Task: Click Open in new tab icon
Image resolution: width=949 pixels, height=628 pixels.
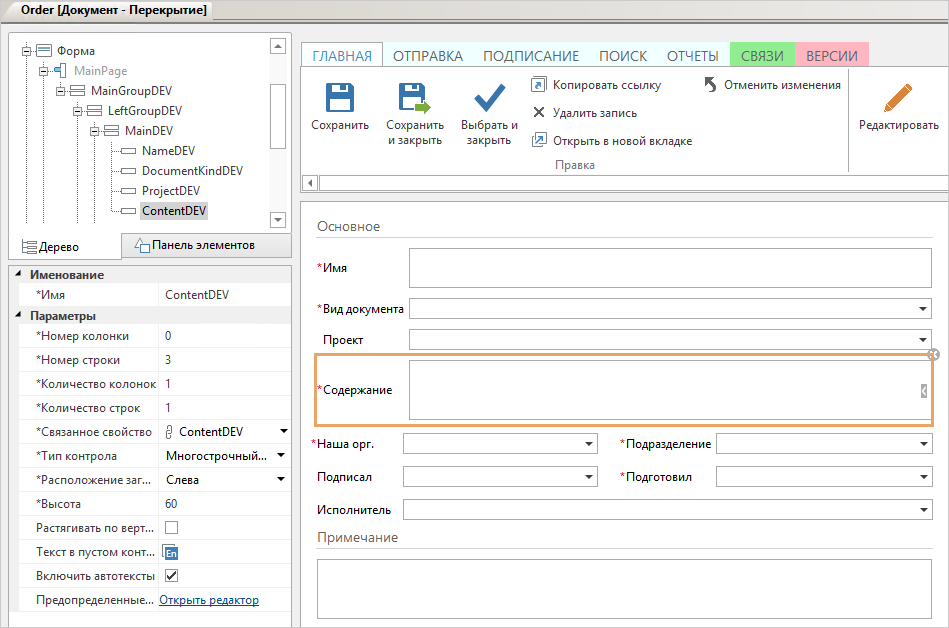Action: tap(539, 141)
